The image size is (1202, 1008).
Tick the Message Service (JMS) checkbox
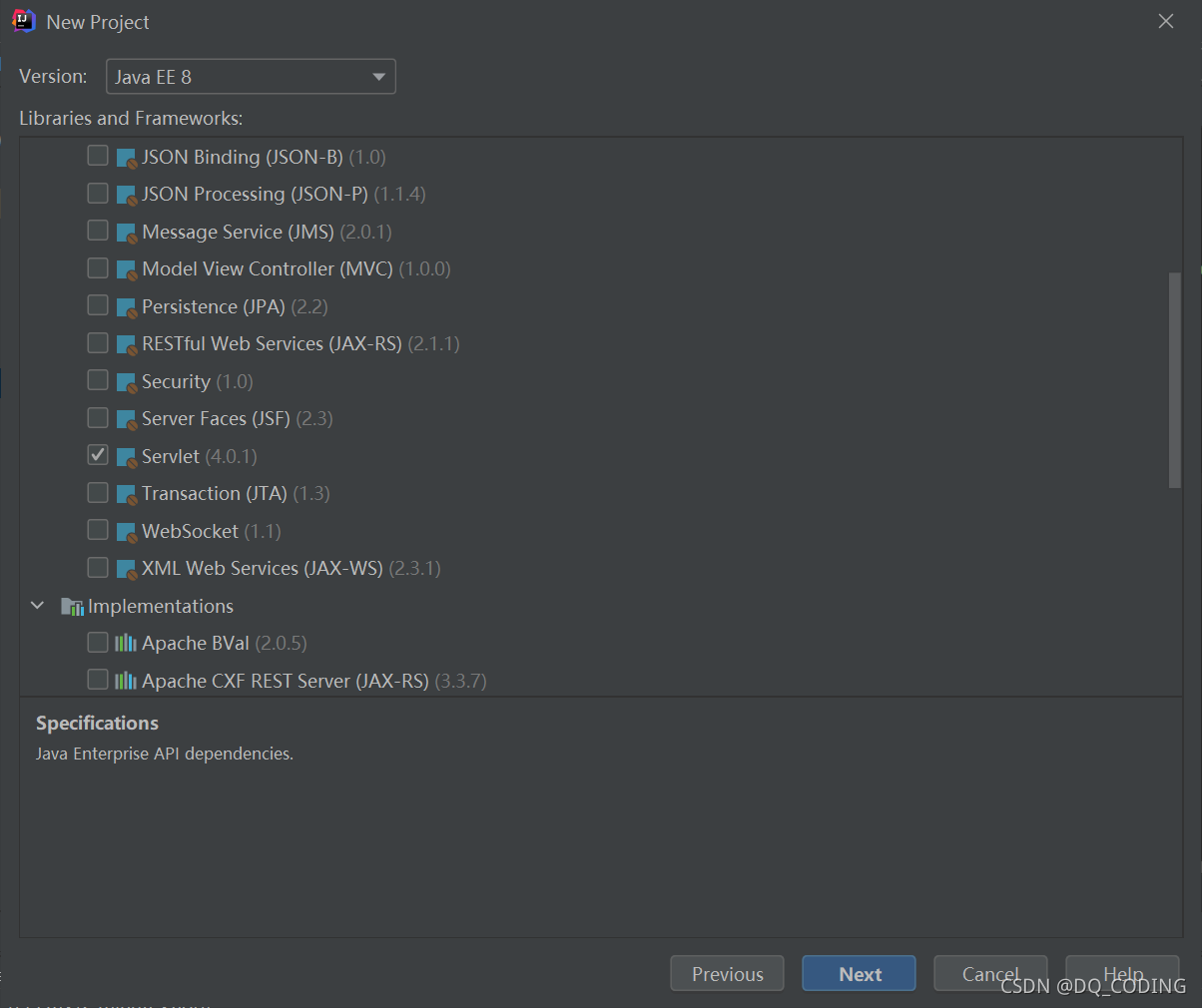(x=98, y=231)
